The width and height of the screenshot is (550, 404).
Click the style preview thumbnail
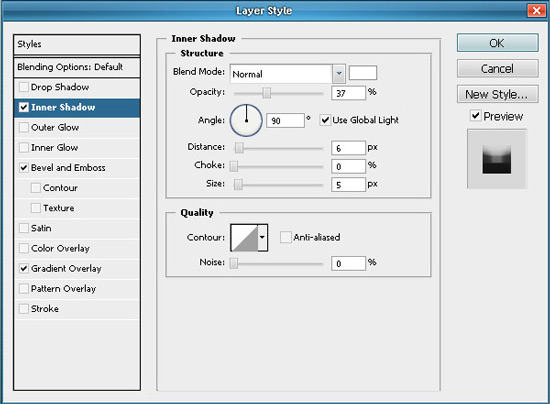pos(497,159)
